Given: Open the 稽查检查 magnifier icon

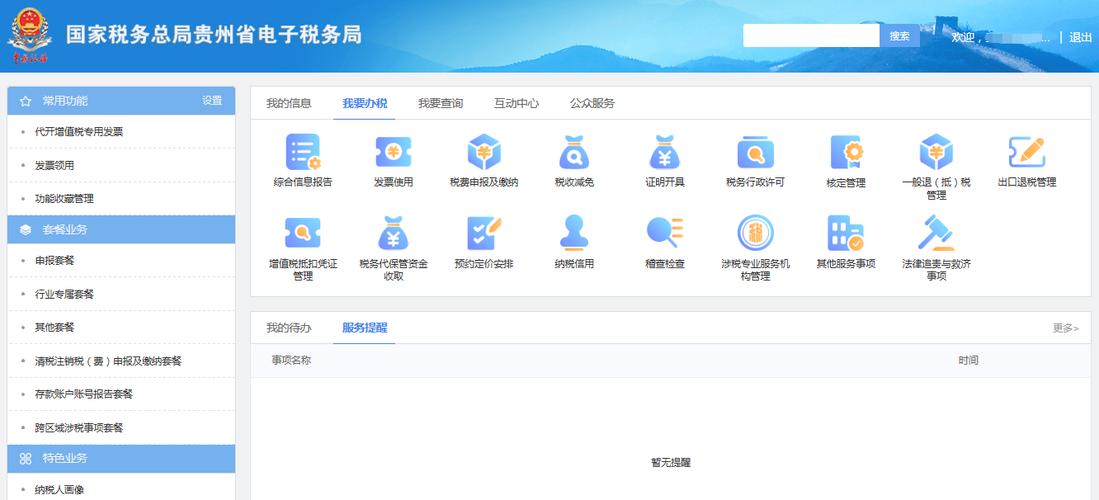Looking at the screenshot, I should (x=664, y=233).
